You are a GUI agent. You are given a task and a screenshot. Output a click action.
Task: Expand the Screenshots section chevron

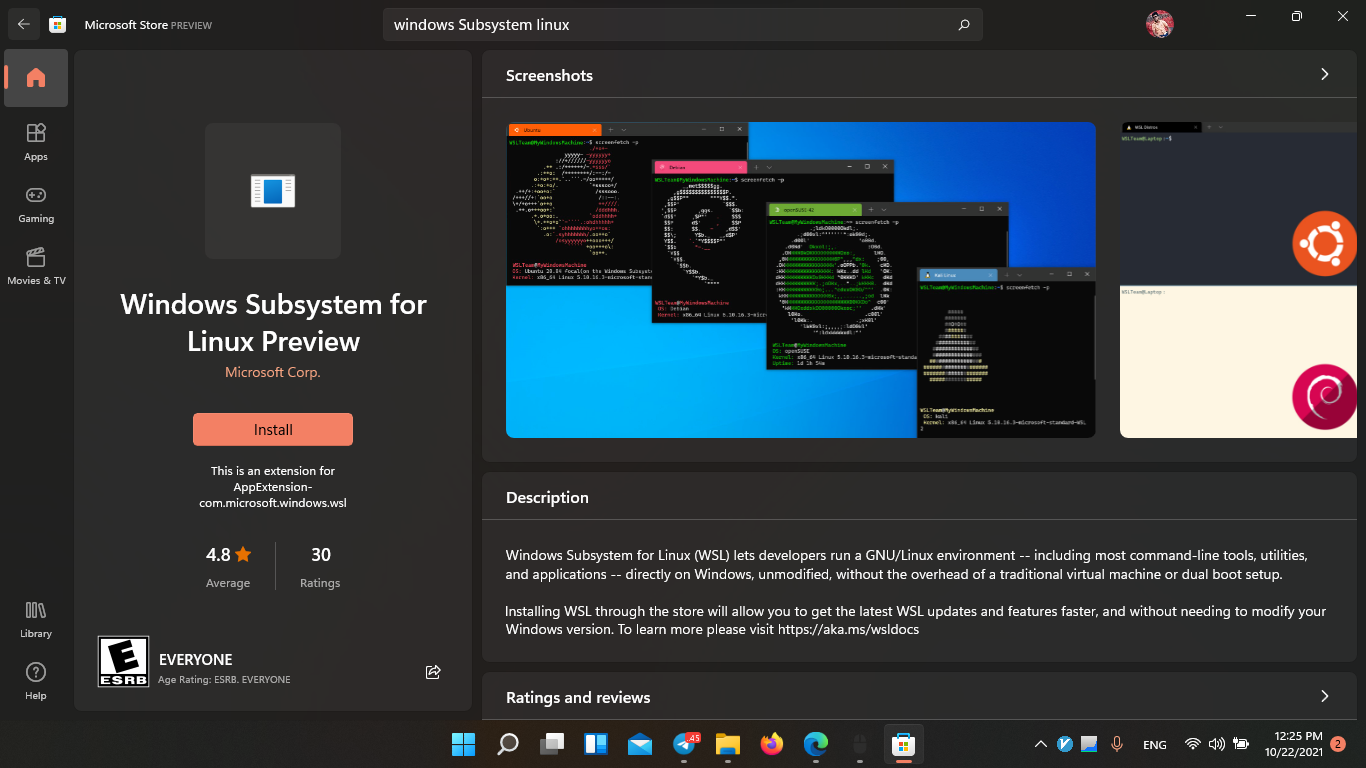coord(1325,75)
